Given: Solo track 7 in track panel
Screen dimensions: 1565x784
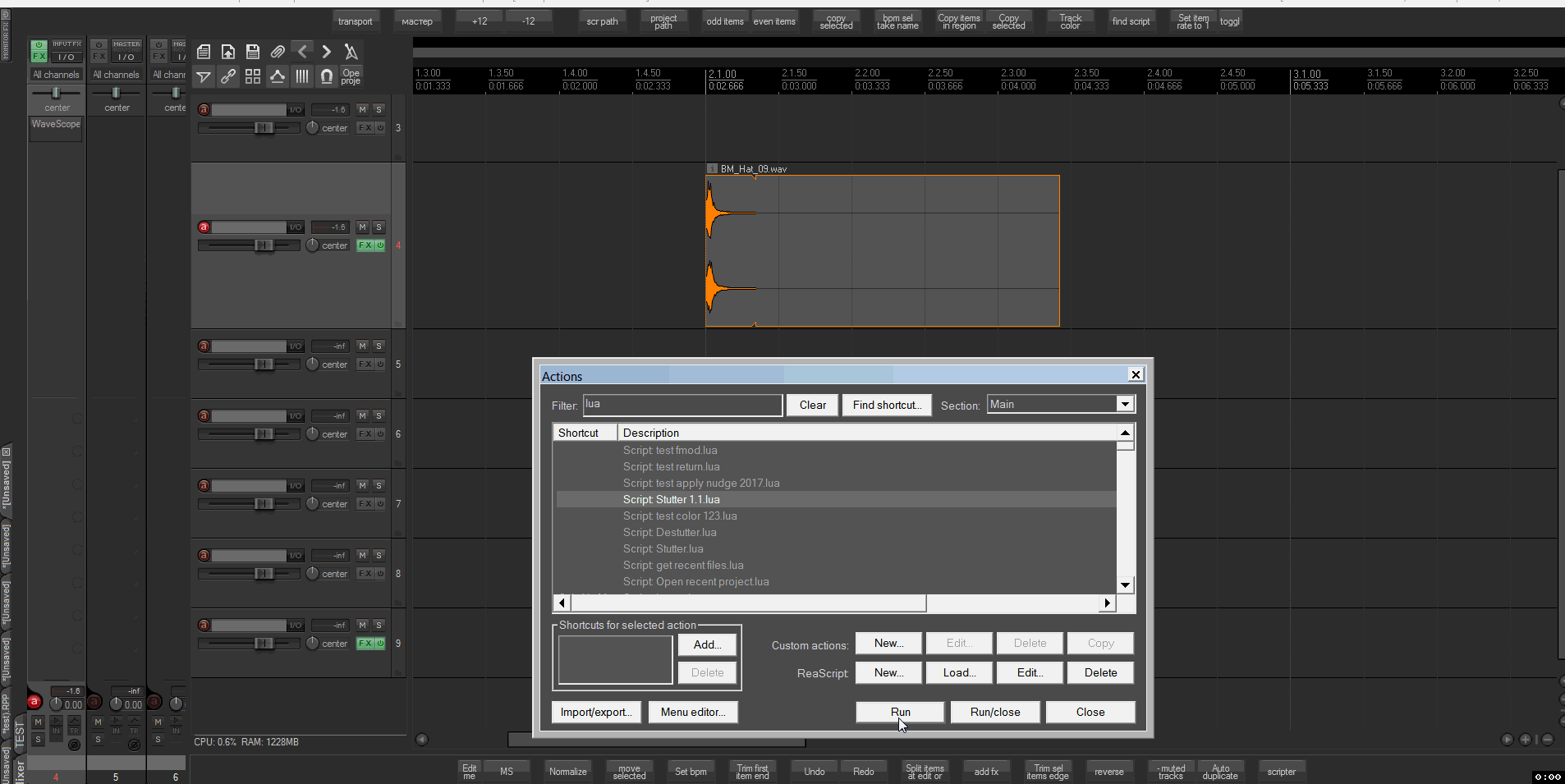Looking at the screenshot, I should tap(379, 486).
